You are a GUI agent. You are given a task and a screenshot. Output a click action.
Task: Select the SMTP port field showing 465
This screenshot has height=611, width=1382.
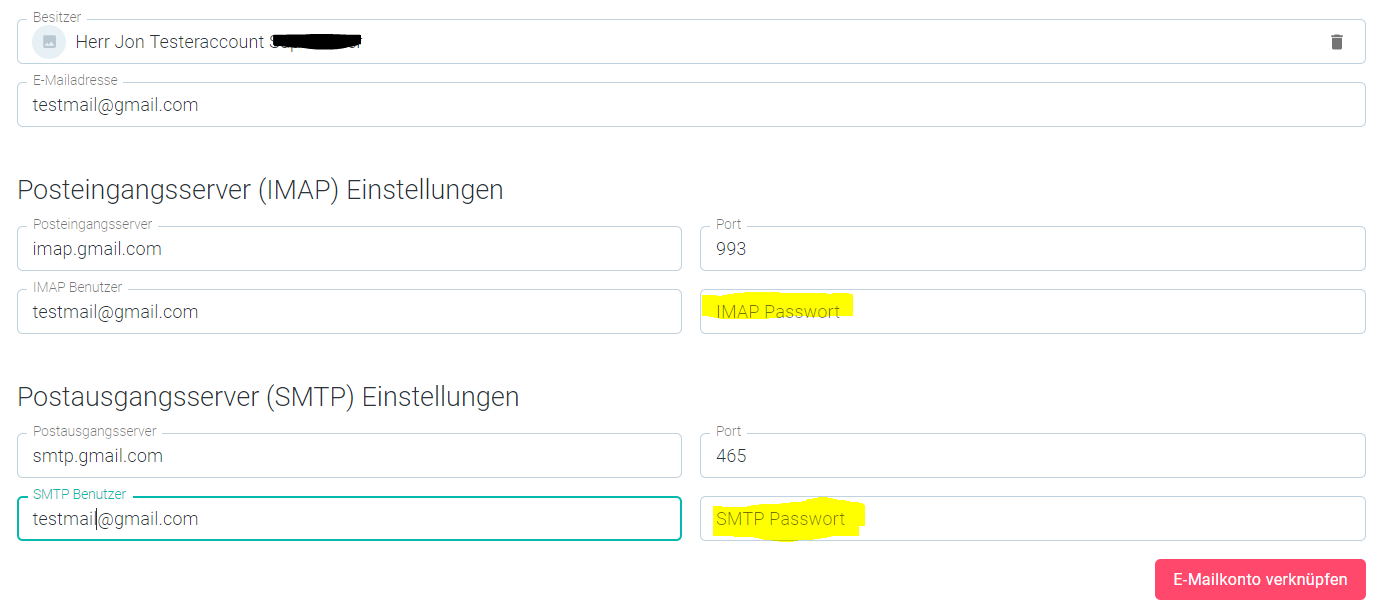(1032, 456)
